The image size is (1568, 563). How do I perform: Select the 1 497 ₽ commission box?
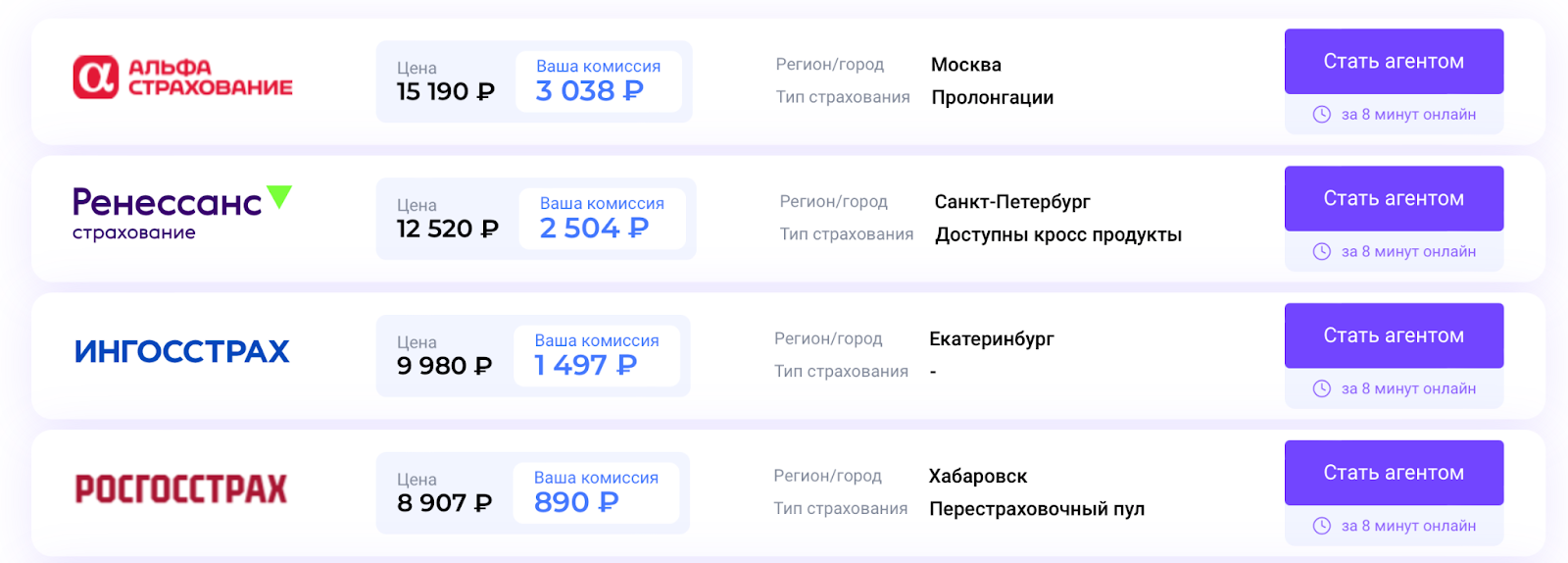click(596, 356)
